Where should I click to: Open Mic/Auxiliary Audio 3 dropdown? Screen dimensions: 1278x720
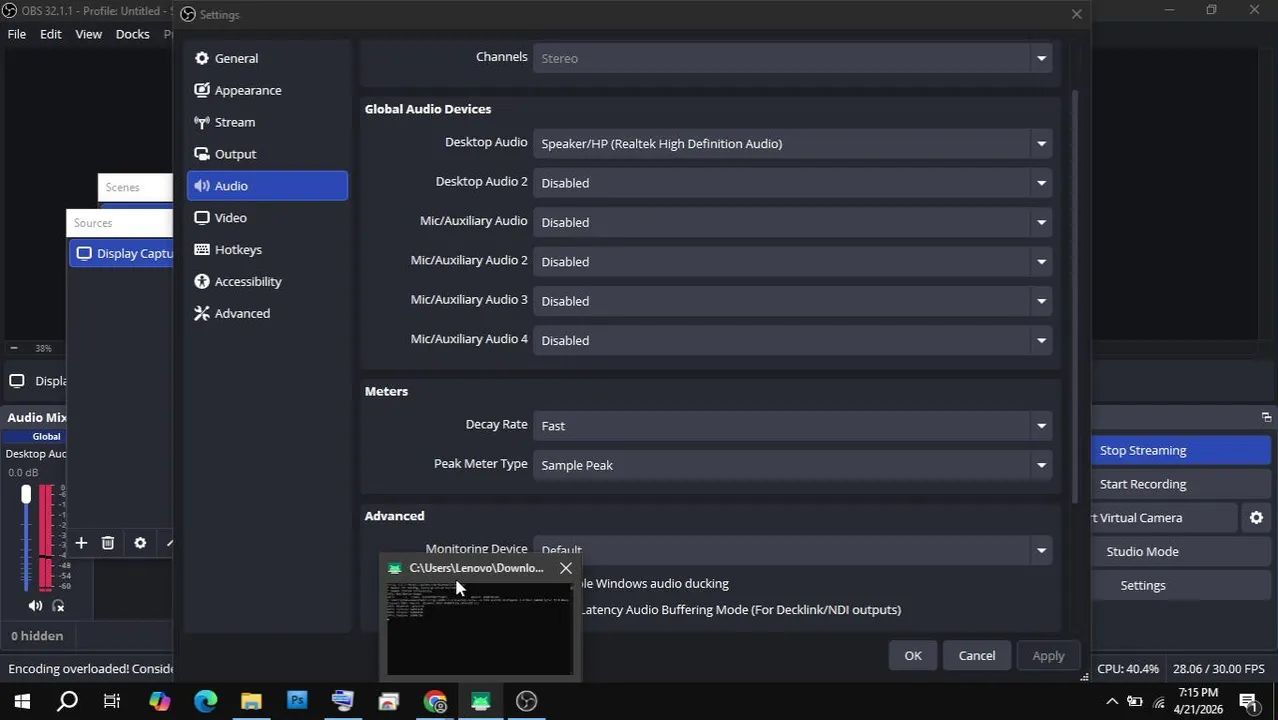click(x=792, y=301)
